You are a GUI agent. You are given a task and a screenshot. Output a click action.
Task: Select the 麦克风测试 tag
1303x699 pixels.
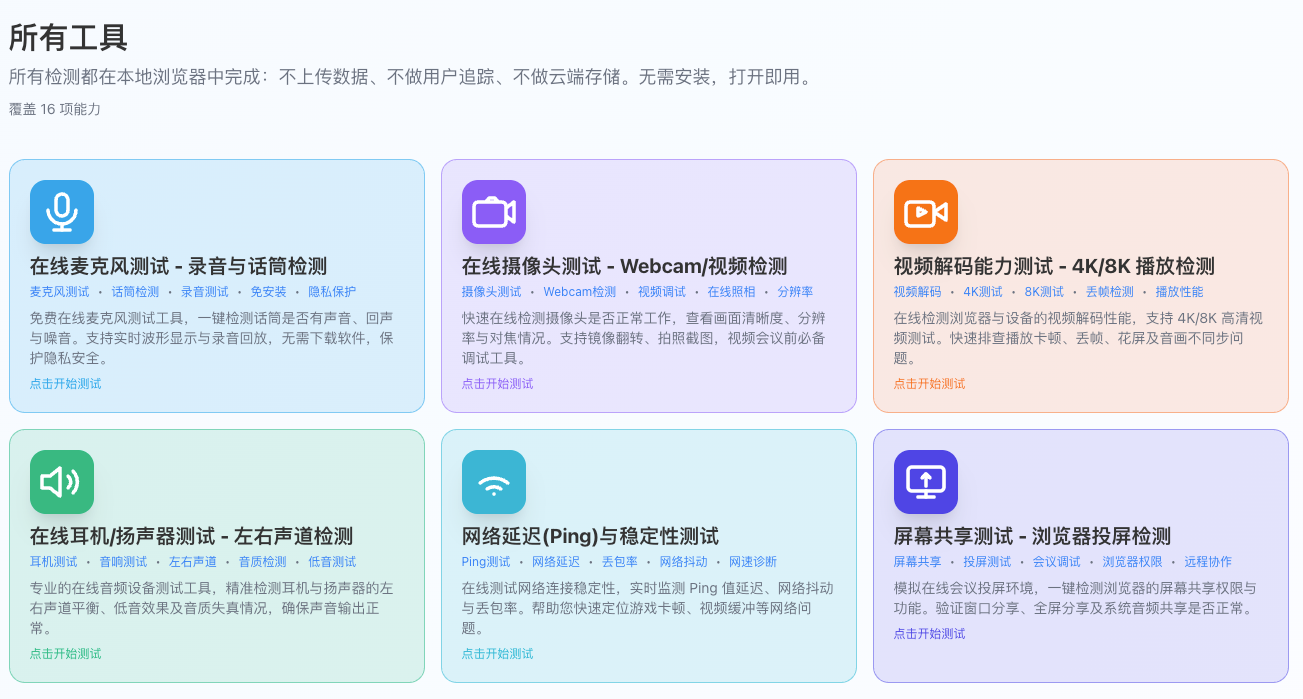60,292
